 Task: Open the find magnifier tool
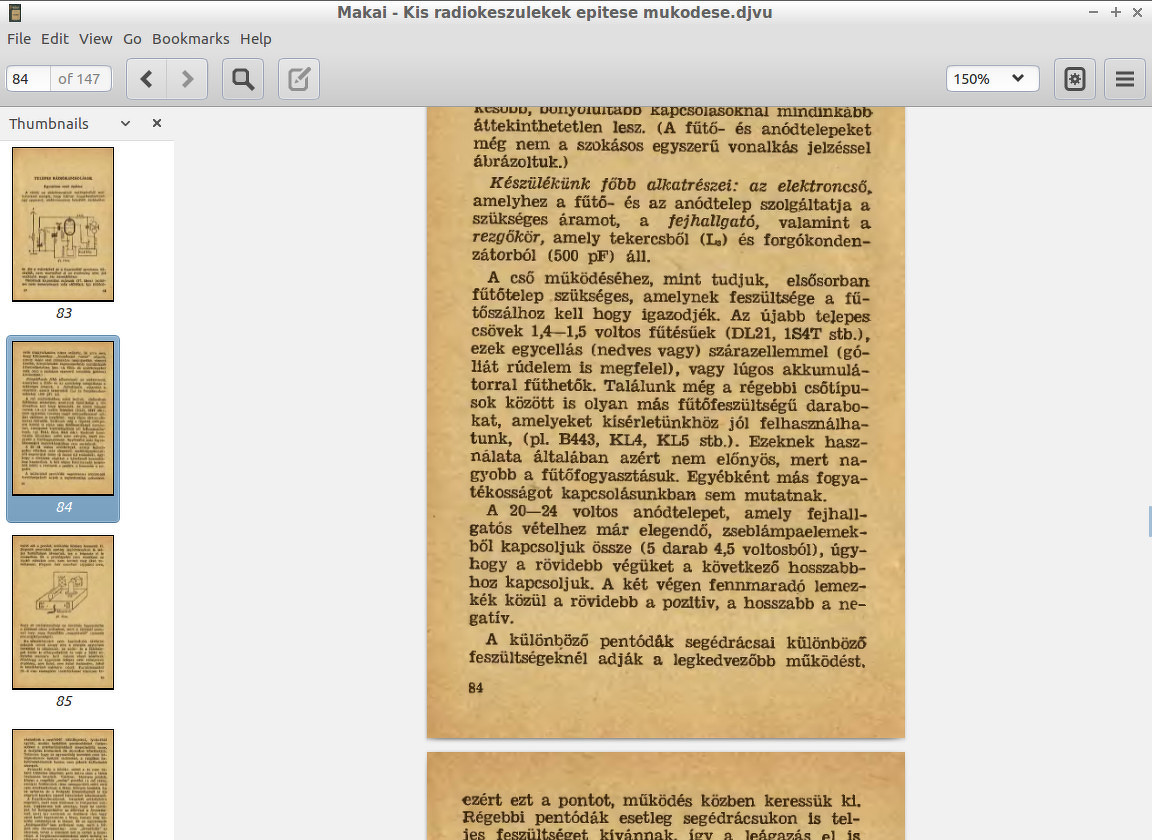click(243, 79)
